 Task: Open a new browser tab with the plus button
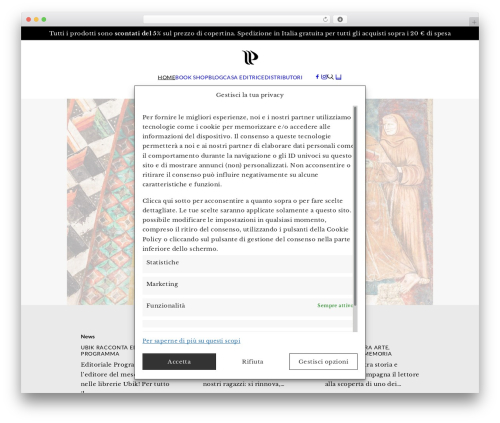pos(474,22)
